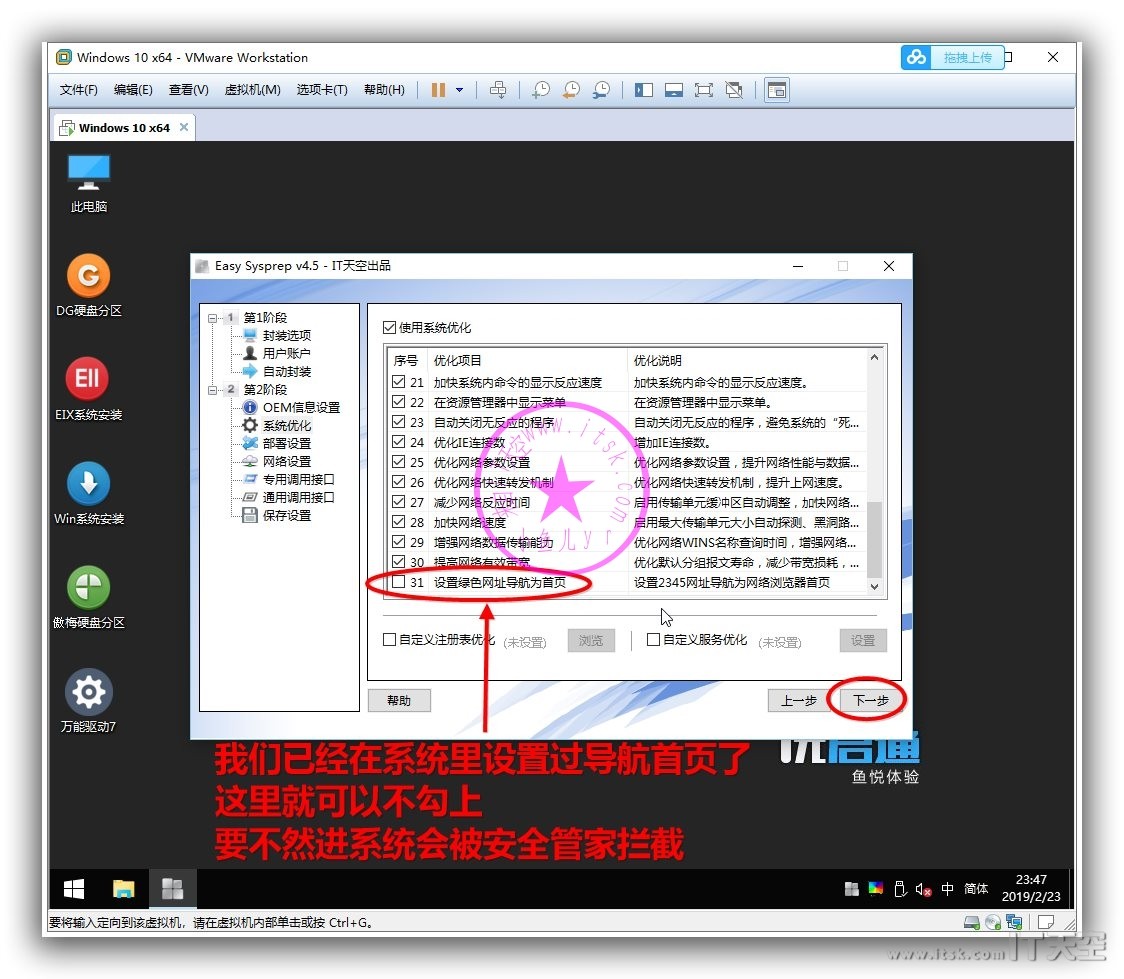
Task: Click the 设置 button for service optimization
Action: click(863, 640)
